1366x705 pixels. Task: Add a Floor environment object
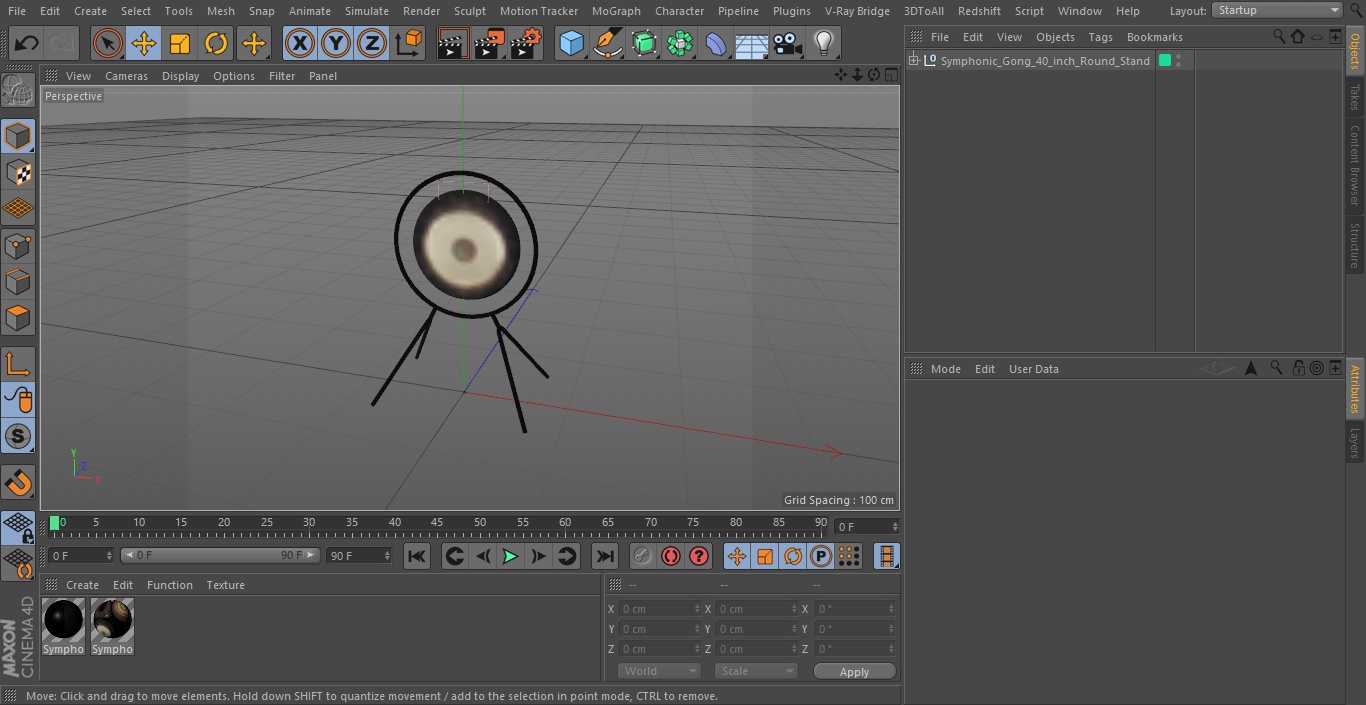(752, 43)
